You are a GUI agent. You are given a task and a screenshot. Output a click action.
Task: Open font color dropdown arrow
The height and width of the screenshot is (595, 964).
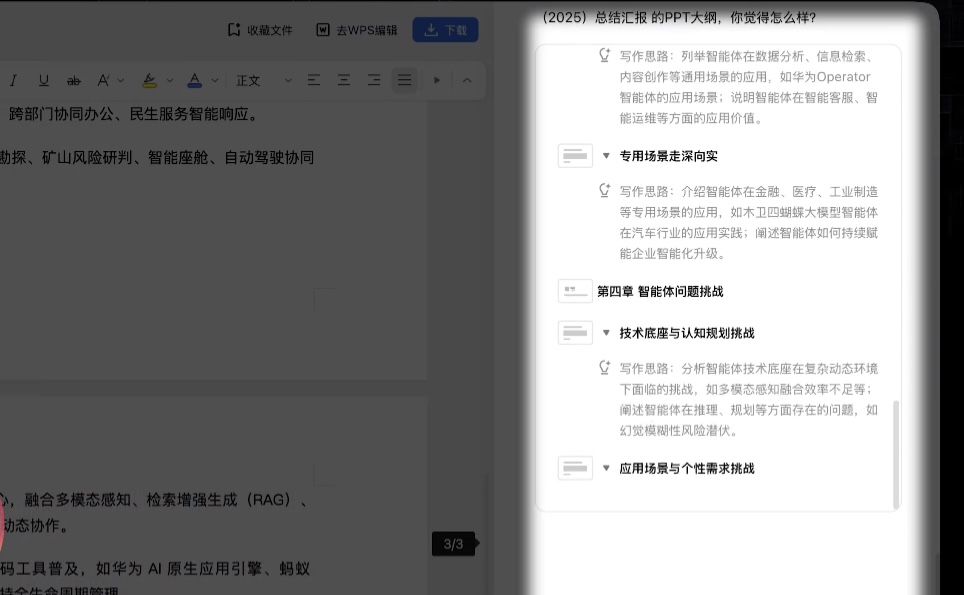point(213,80)
